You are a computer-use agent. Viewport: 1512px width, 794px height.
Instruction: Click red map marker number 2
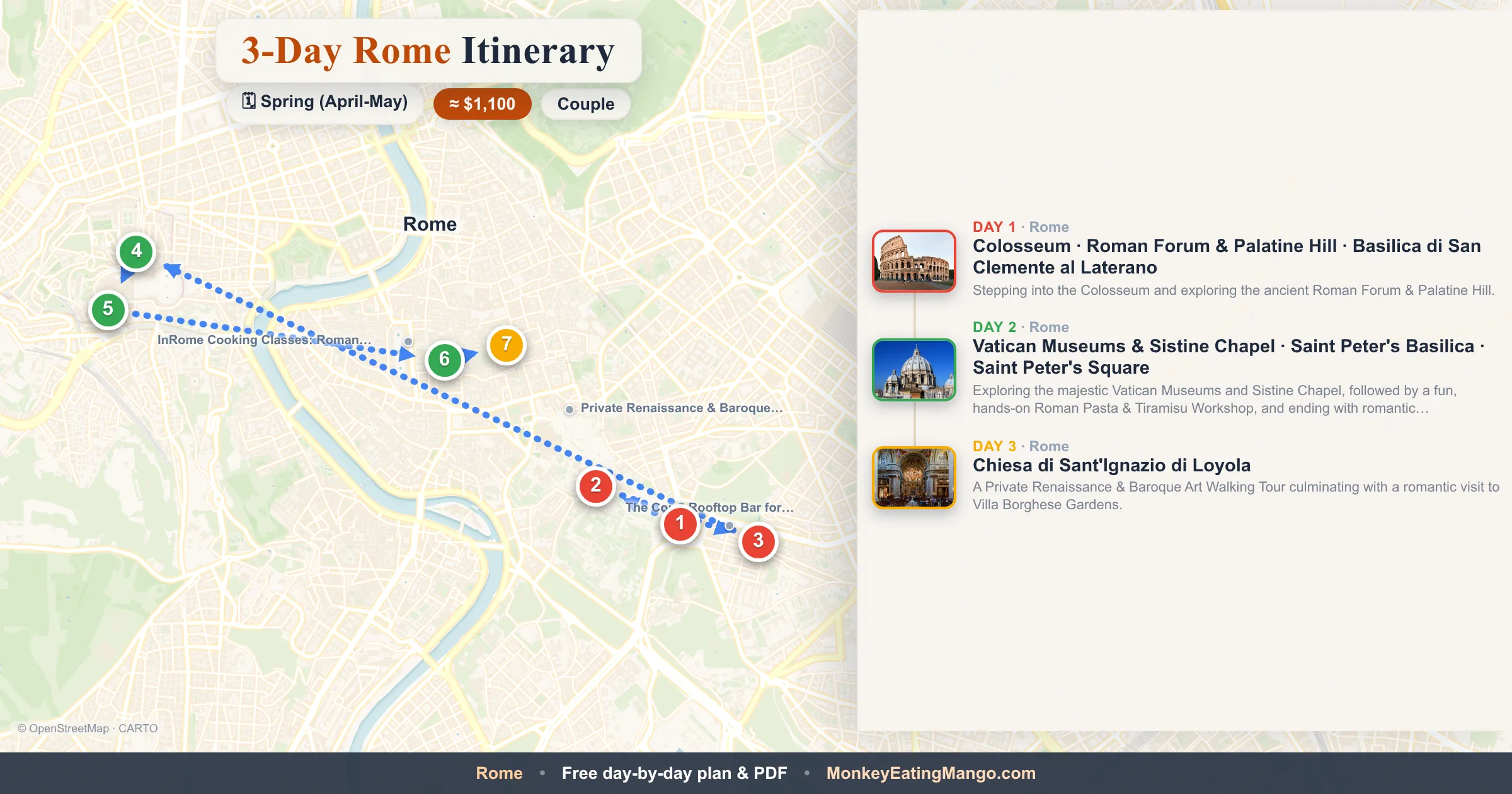[595, 485]
